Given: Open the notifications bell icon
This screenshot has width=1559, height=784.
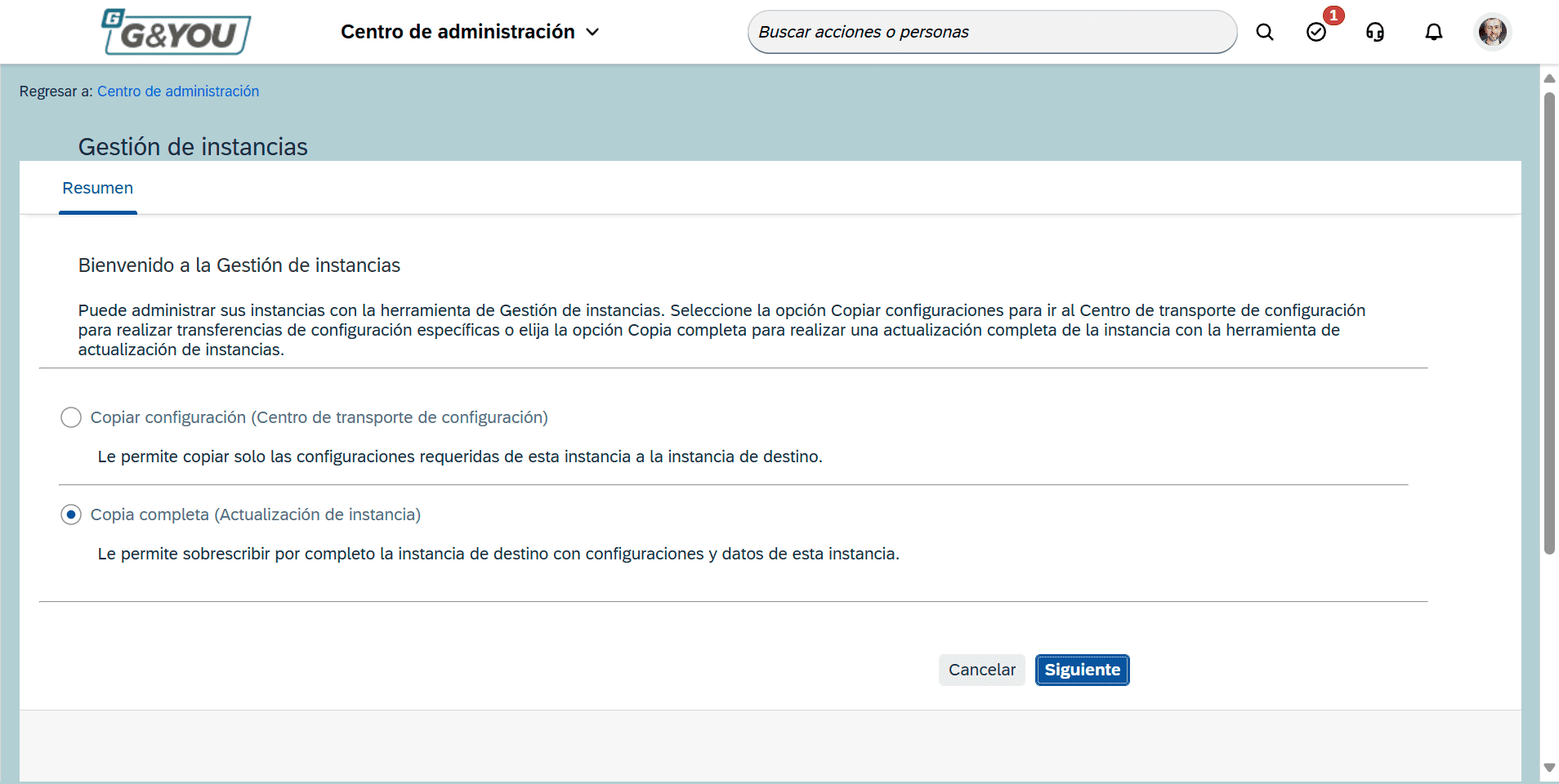Looking at the screenshot, I should click(x=1434, y=32).
